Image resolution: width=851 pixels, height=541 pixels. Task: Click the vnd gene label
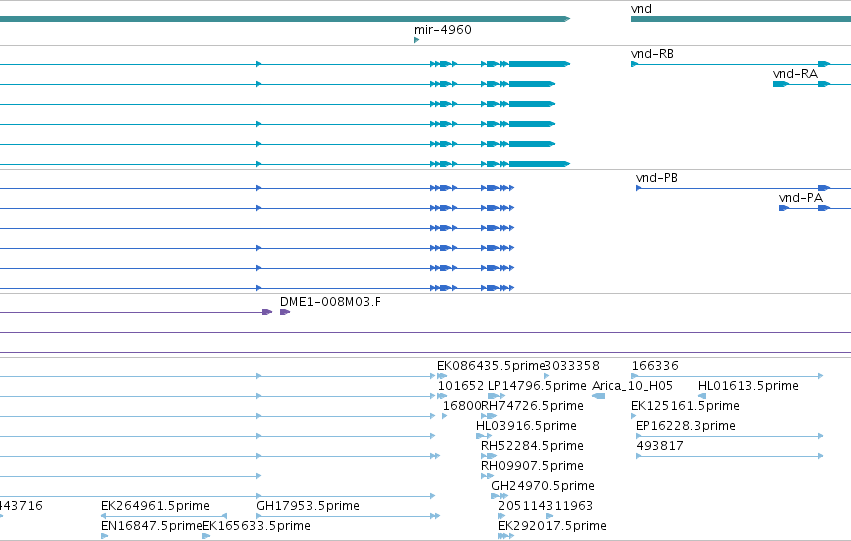(641, 9)
